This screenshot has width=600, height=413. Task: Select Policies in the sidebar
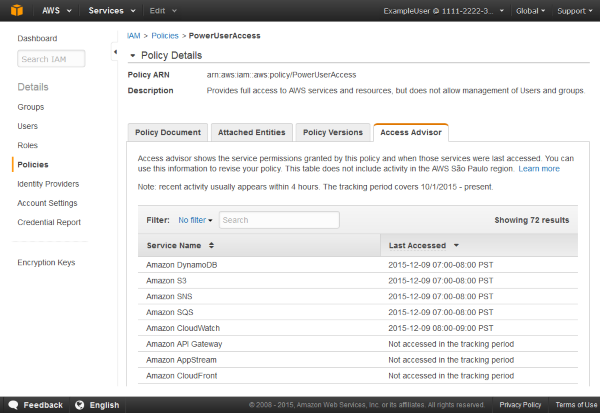coord(33,165)
